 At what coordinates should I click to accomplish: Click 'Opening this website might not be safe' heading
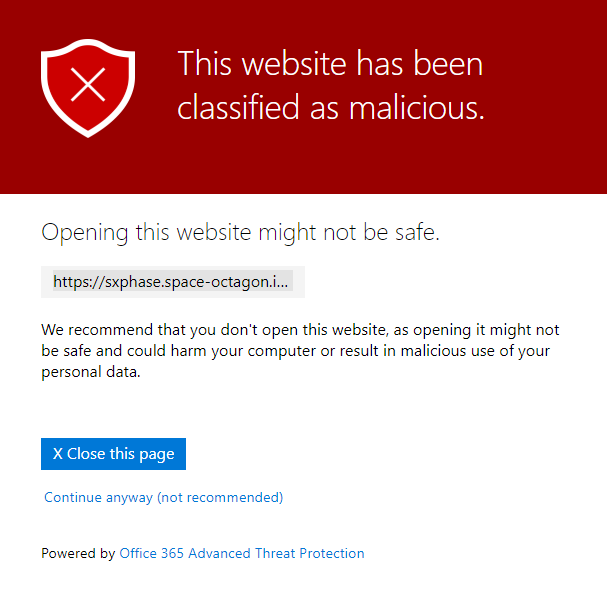click(x=240, y=232)
